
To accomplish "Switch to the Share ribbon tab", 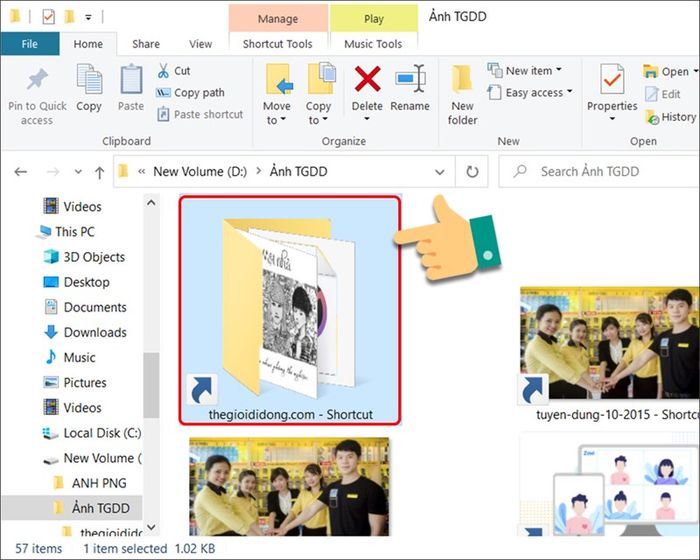I will [146, 44].
